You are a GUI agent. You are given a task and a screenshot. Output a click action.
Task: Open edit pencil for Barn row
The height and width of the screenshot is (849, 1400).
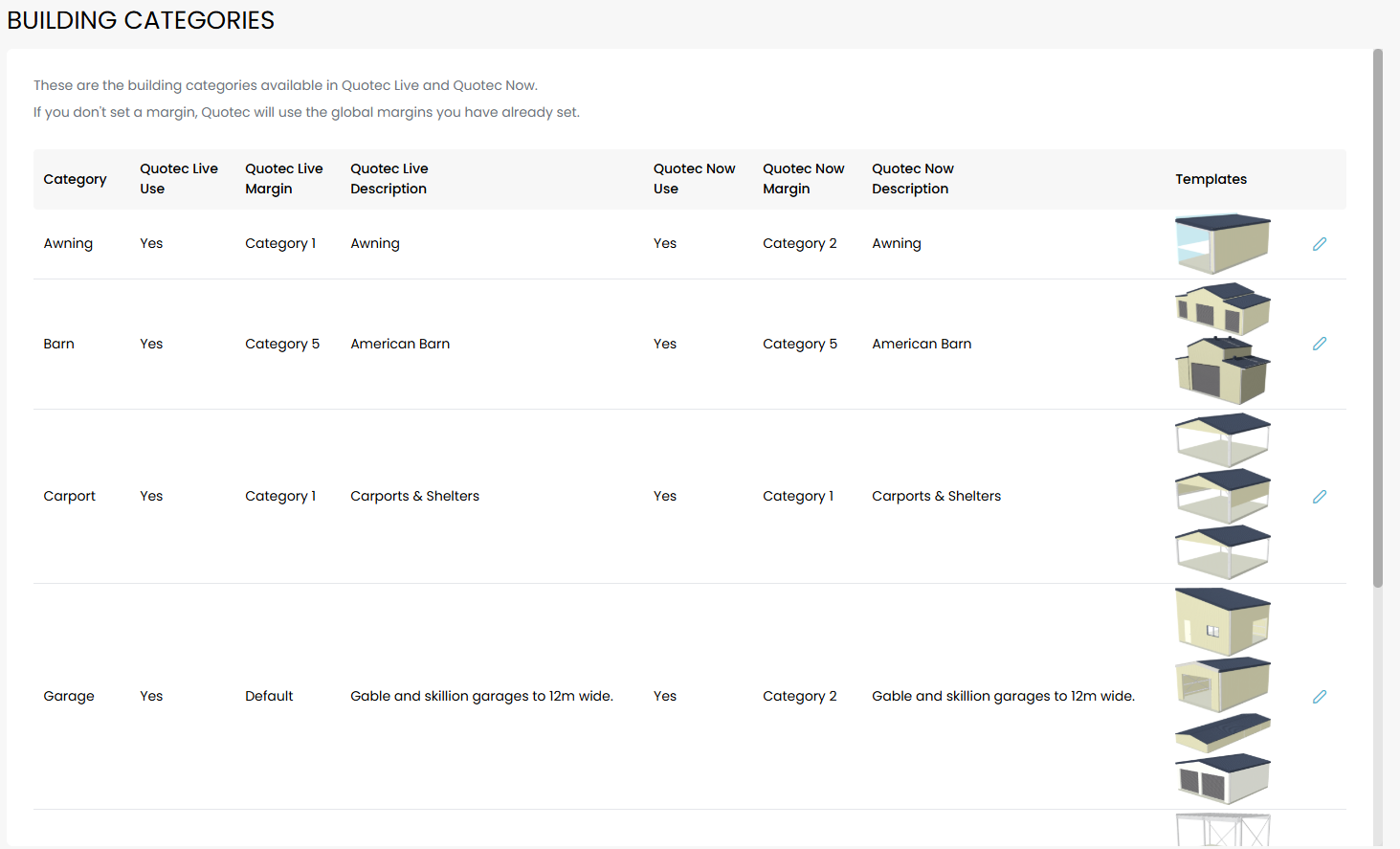click(x=1320, y=344)
